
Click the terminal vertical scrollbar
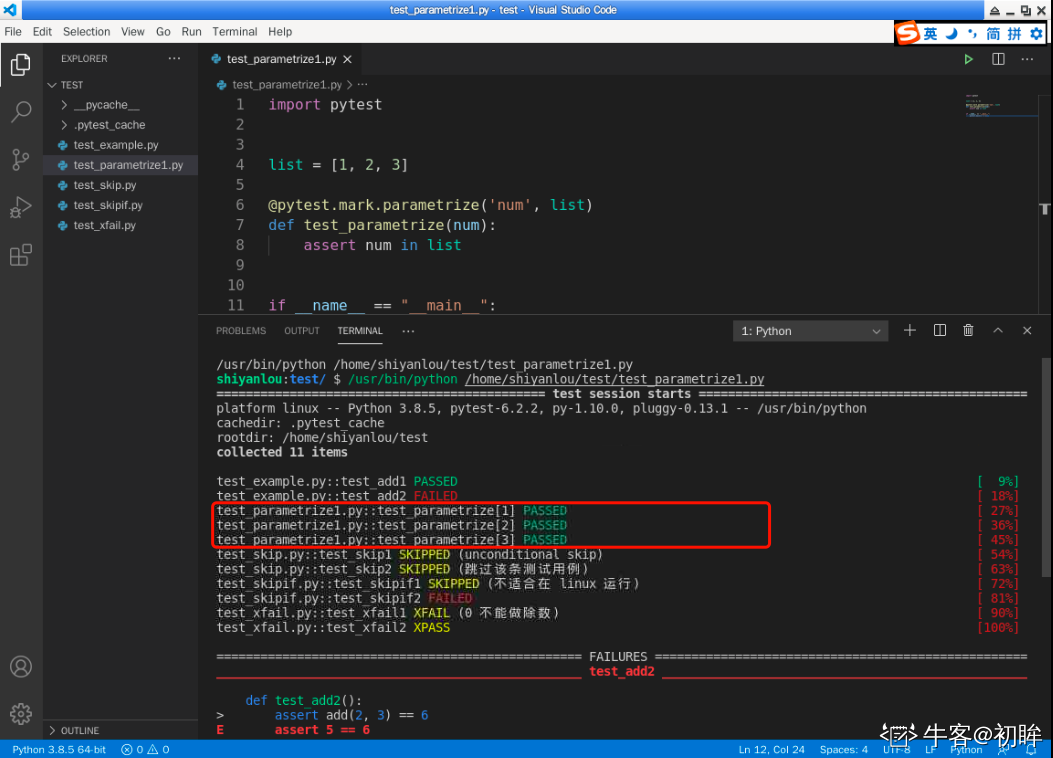(1046, 467)
